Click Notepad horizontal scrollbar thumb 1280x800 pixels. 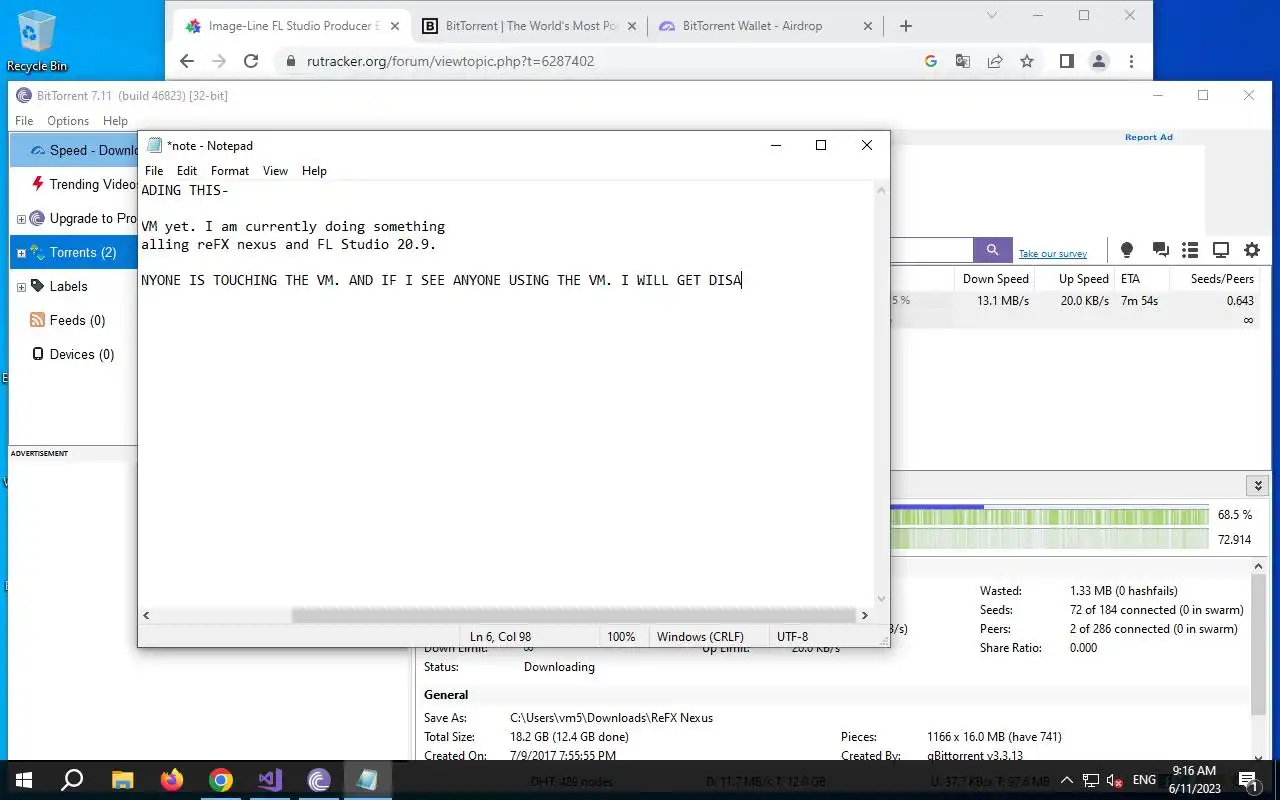574,616
